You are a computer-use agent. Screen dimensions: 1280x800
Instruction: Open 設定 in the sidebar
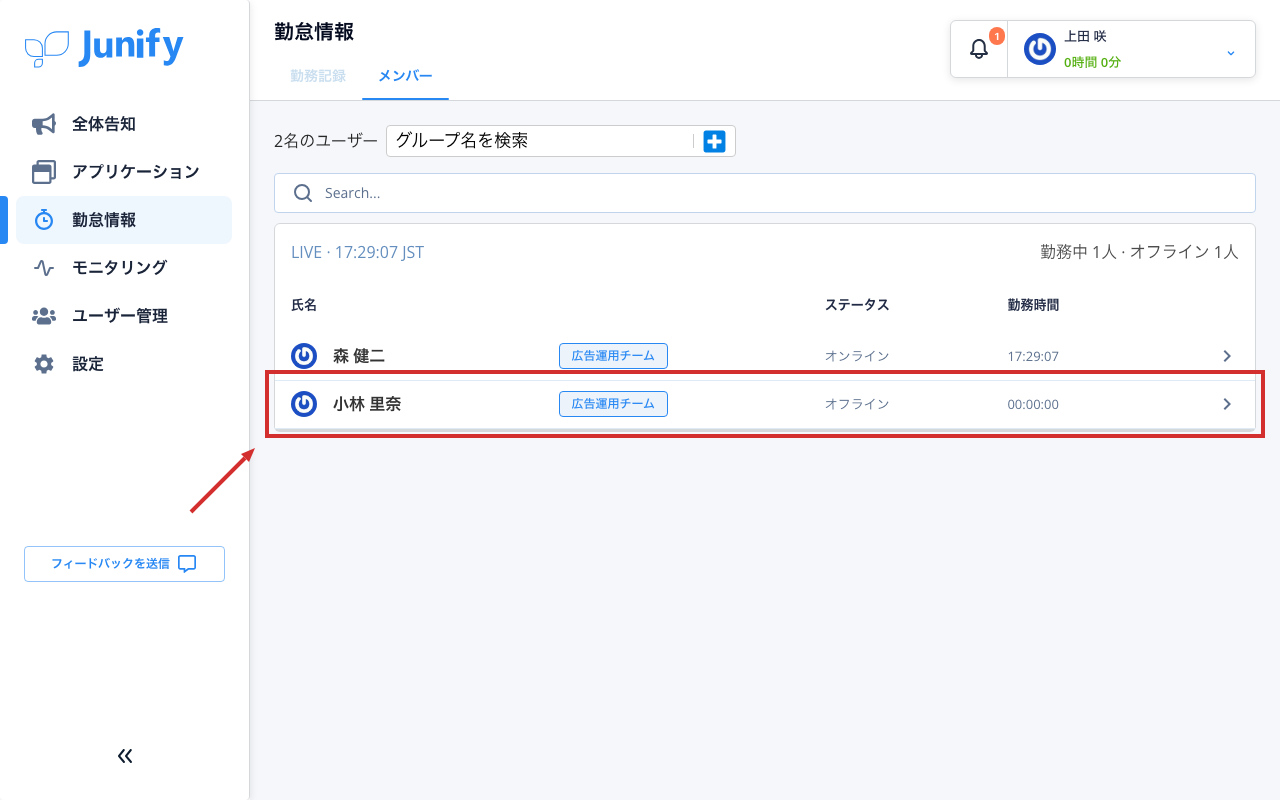(124, 364)
